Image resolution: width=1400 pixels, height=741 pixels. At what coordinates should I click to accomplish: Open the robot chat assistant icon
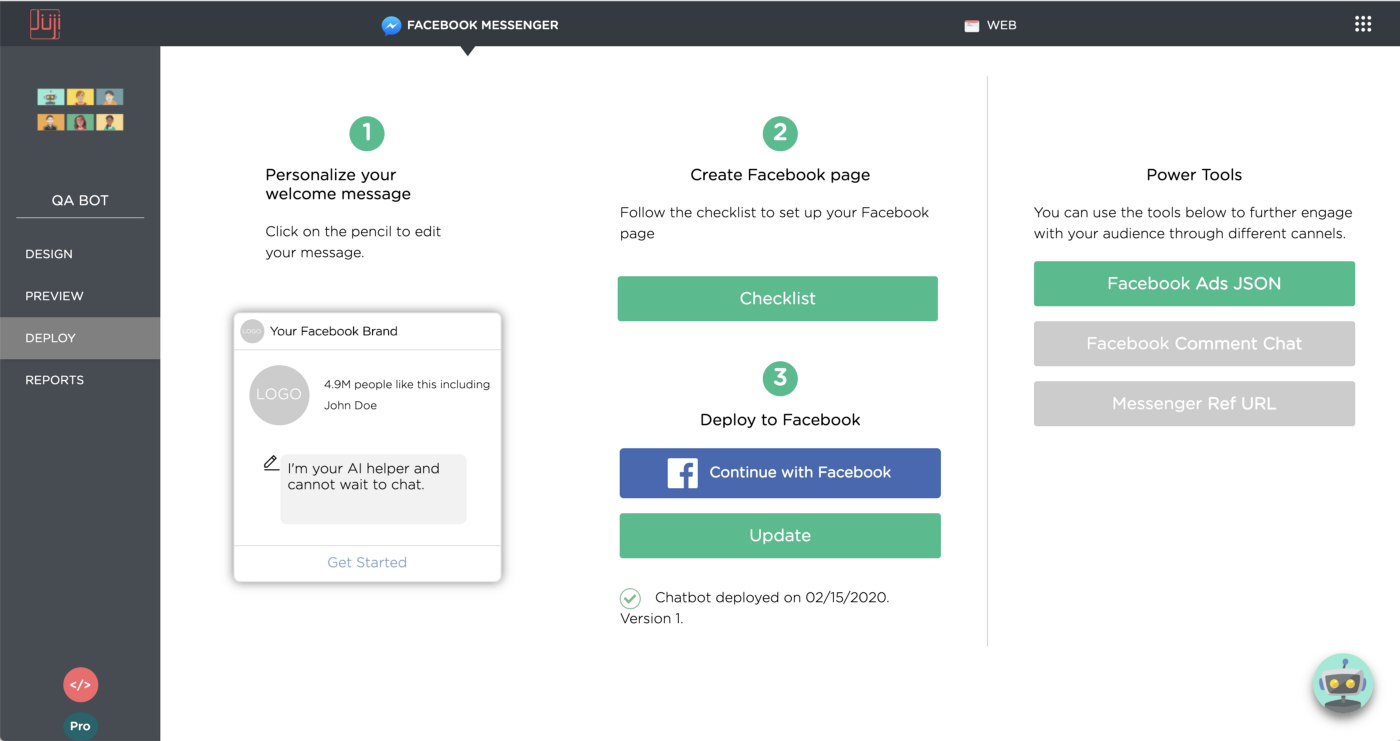point(1342,684)
